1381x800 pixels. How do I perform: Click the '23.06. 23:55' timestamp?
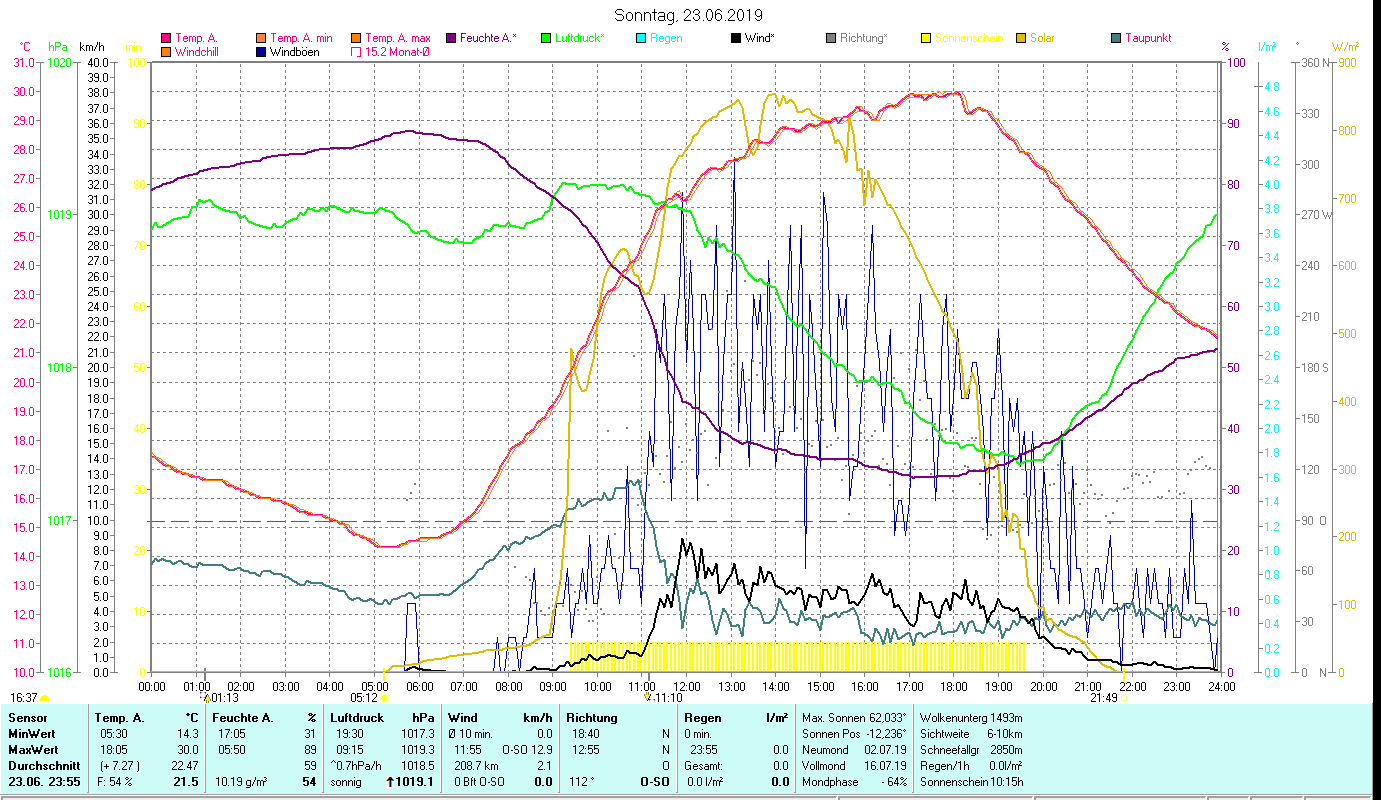point(45,782)
